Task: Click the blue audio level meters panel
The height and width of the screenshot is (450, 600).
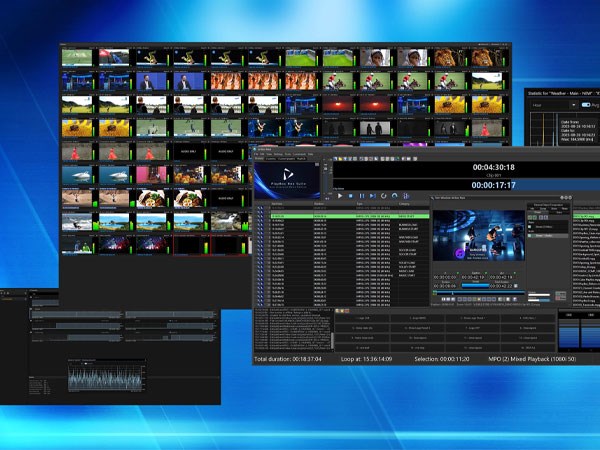Action: (579, 331)
